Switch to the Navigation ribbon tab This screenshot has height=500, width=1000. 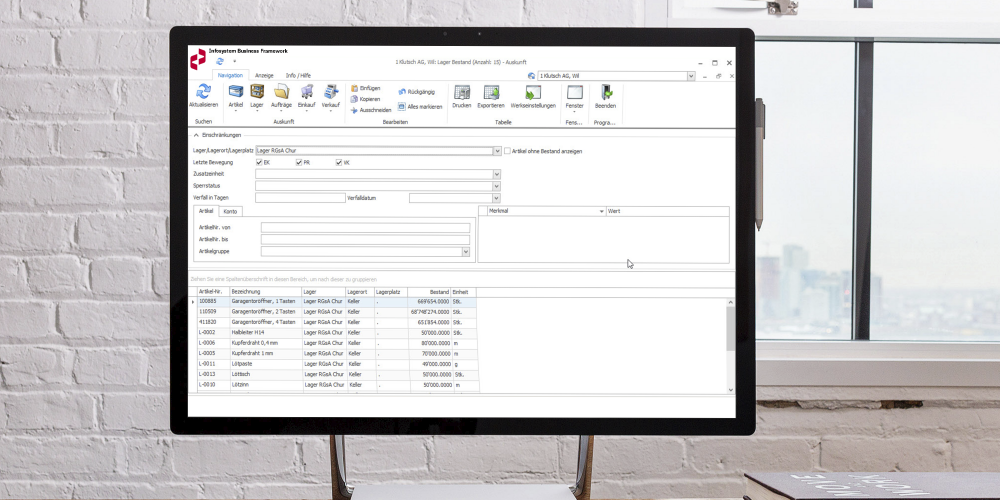coord(230,75)
